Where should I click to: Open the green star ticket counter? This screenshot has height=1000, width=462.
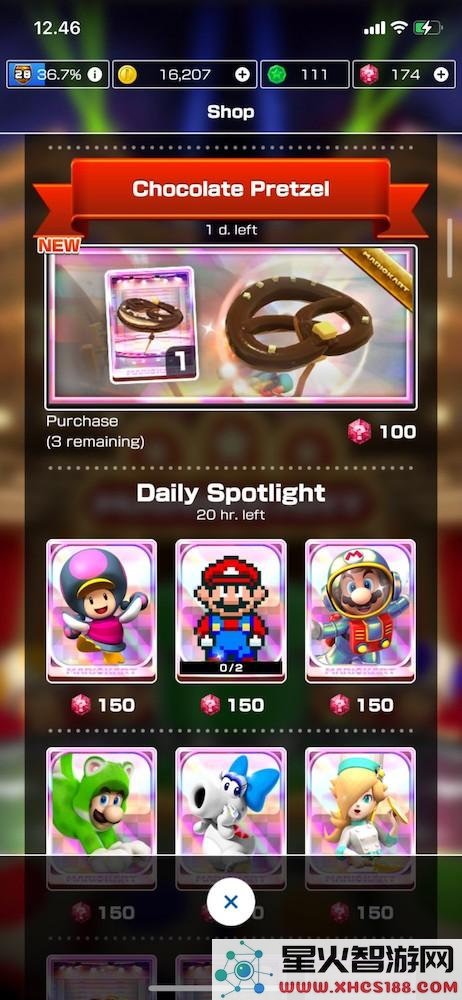coord(305,75)
